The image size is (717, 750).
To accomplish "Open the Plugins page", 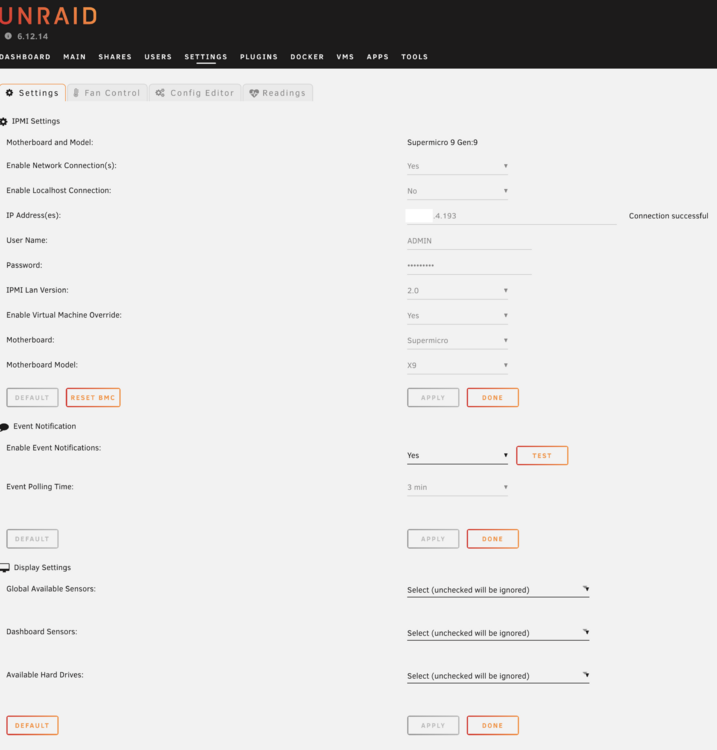I will coord(259,57).
